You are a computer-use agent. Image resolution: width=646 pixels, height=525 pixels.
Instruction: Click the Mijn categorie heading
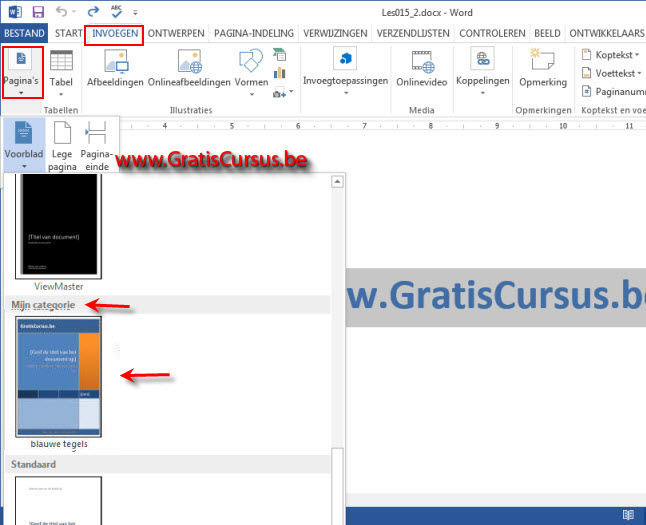(x=43, y=305)
